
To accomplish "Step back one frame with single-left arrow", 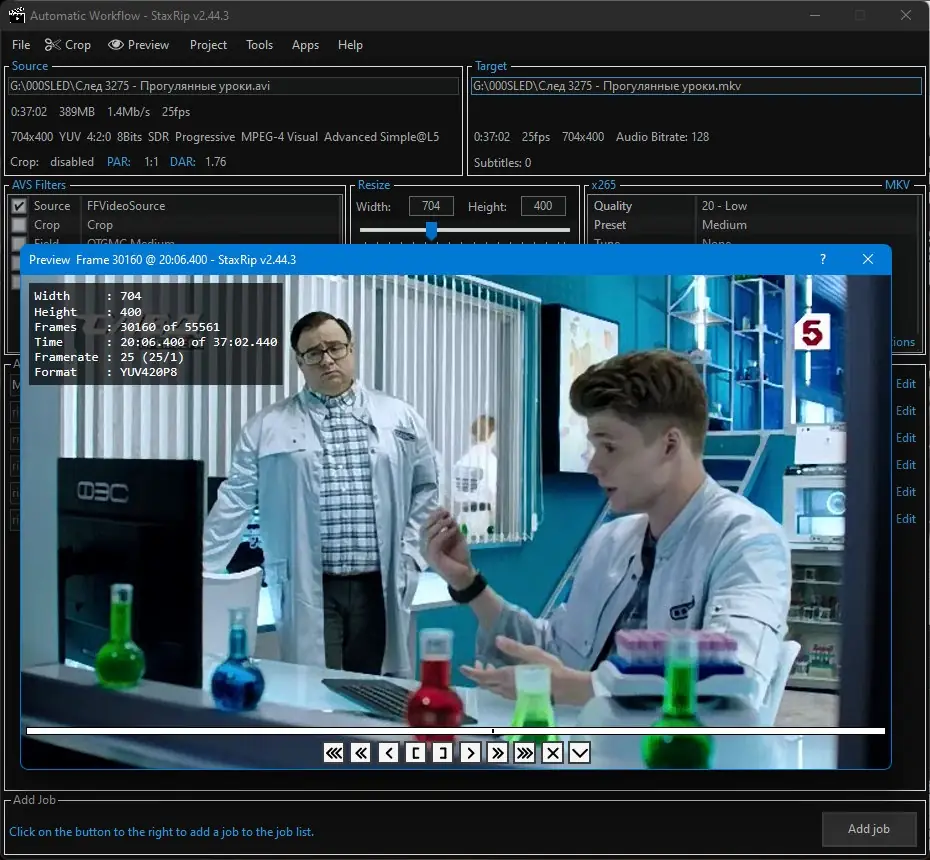I will click(x=388, y=753).
